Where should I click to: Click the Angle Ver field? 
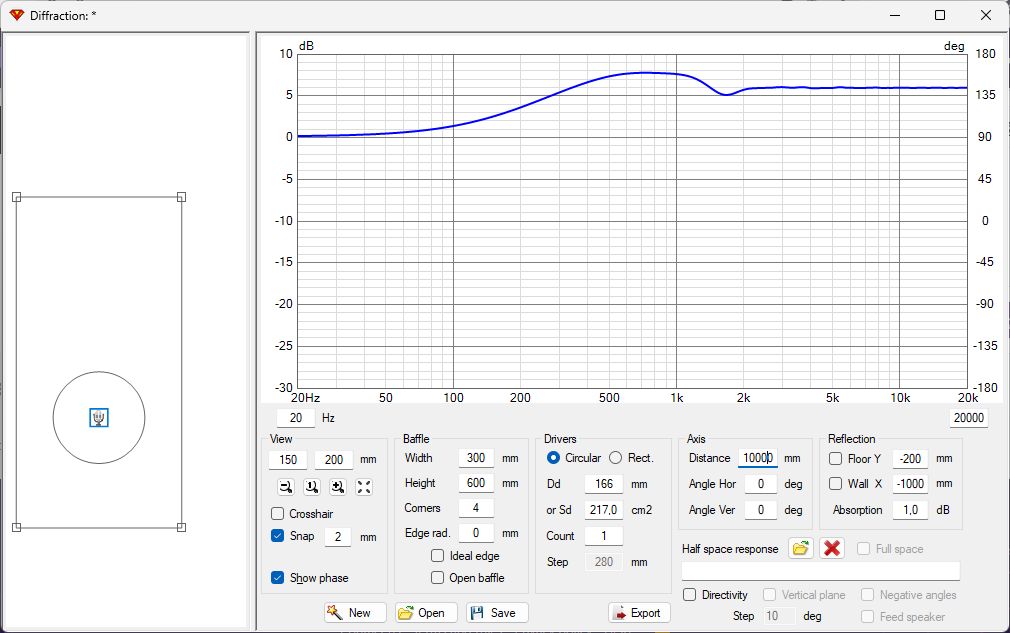(x=761, y=510)
